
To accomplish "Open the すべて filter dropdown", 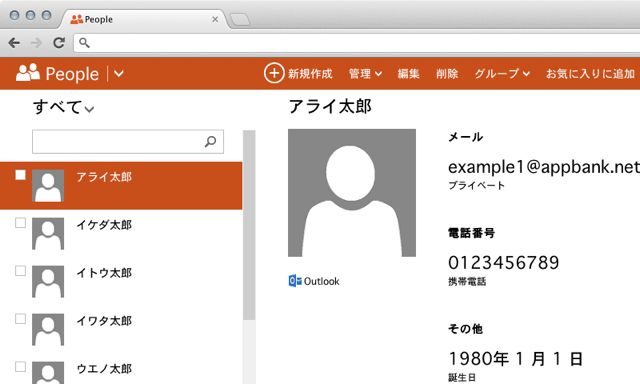I will coord(64,107).
